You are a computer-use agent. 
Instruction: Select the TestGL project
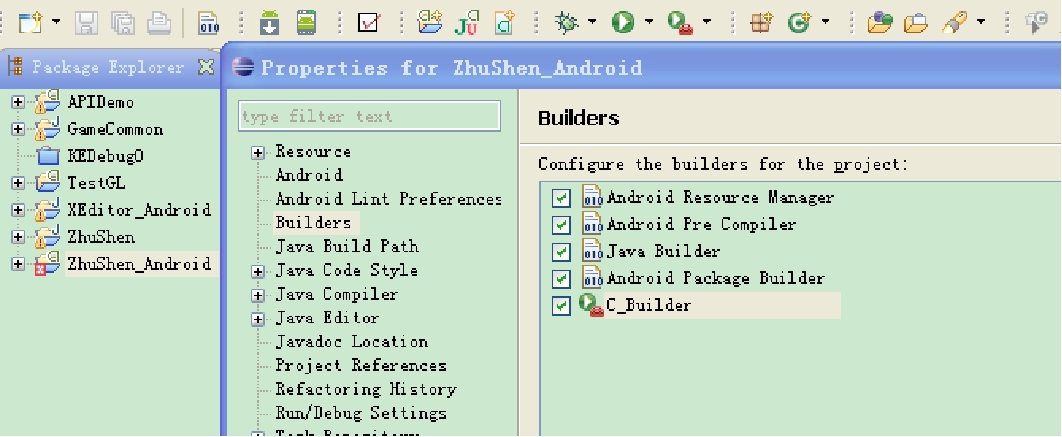click(96, 183)
